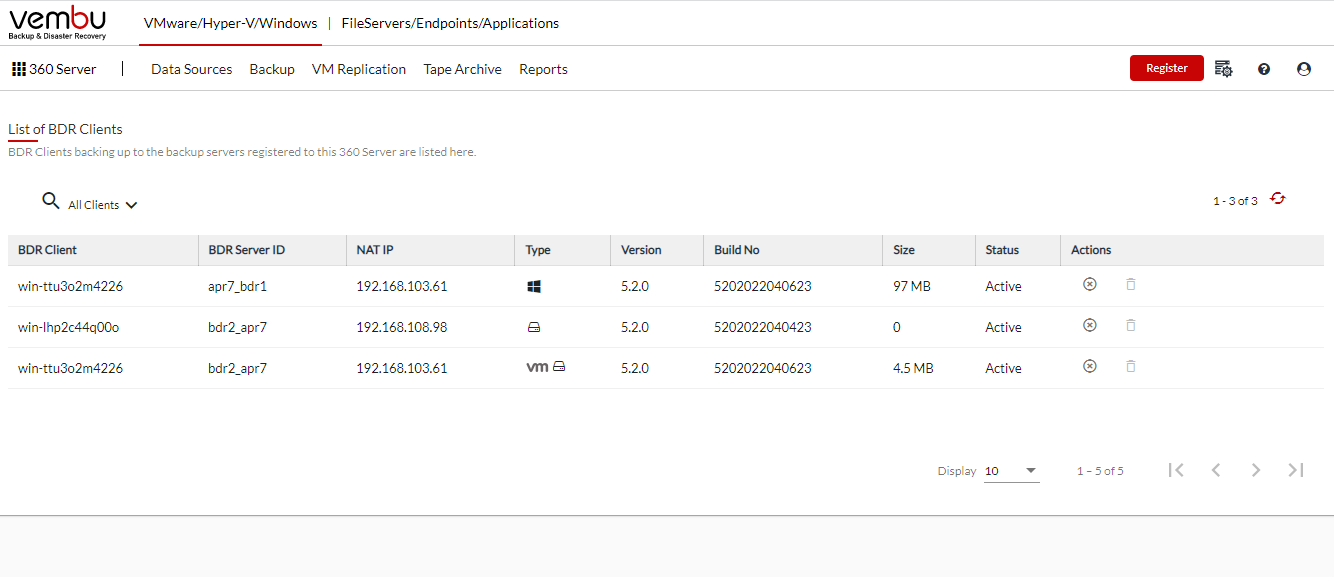Click the Actions column header
1334x577 pixels.
click(x=1091, y=250)
